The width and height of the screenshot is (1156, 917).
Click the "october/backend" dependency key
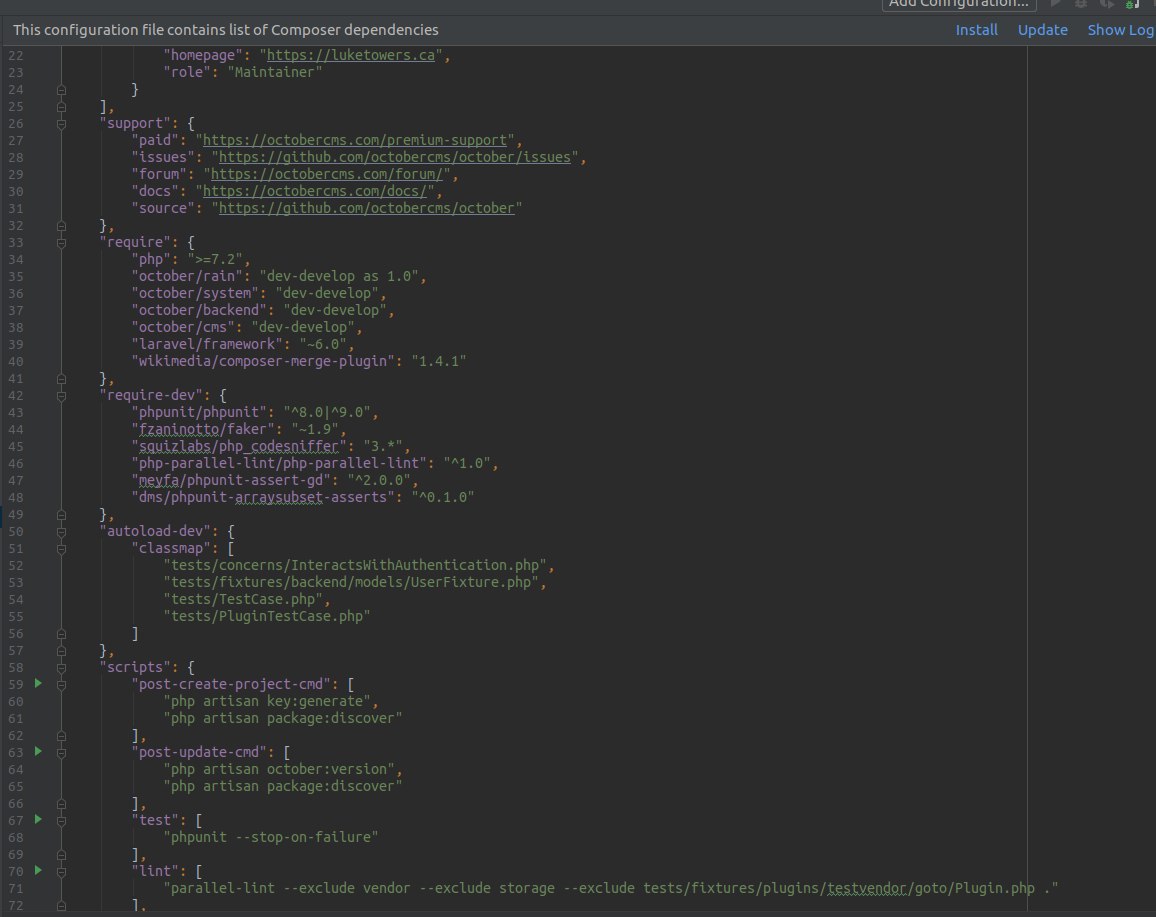199,310
